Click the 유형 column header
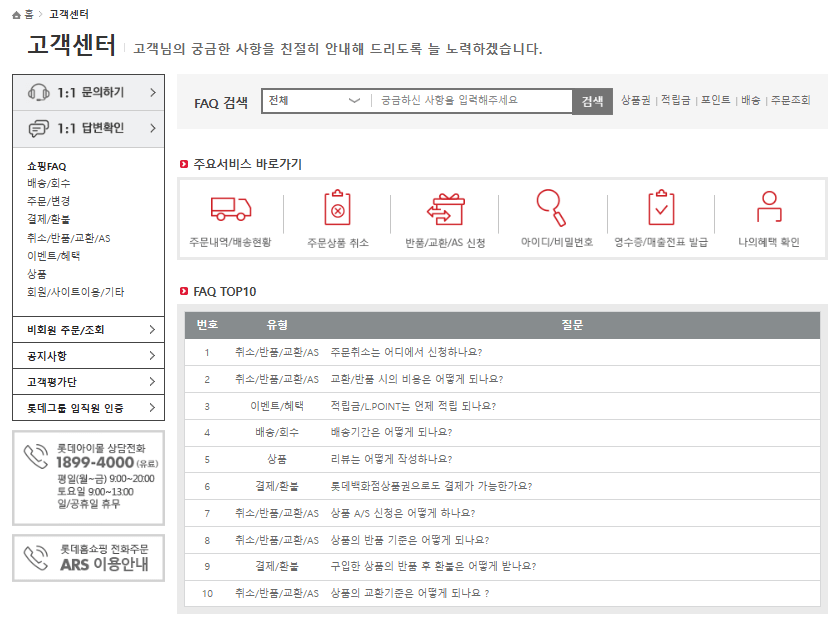The width and height of the screenshot is (836, 623). [x=277, y=325]
